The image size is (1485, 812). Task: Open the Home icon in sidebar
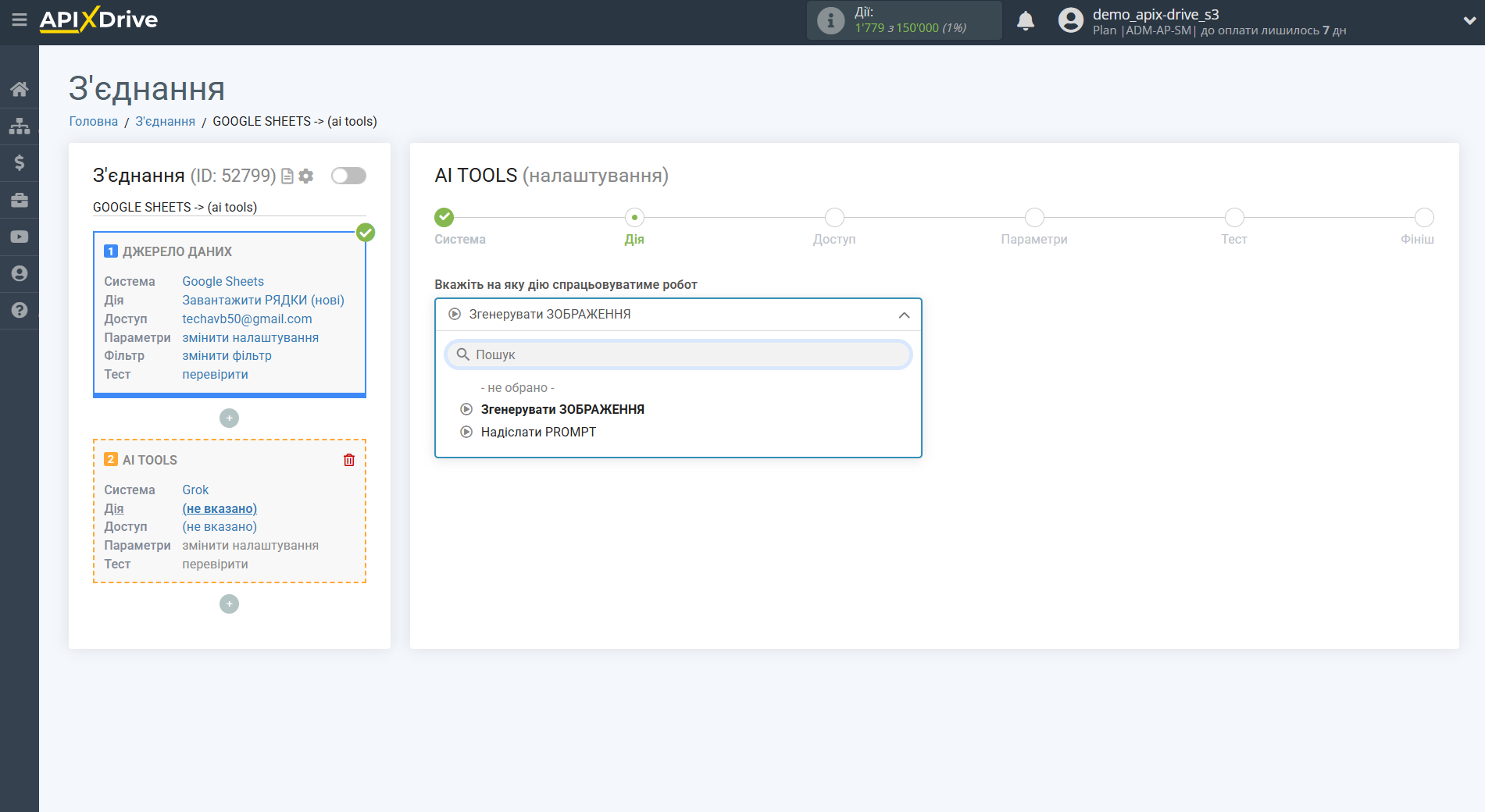tap(20, 89)
